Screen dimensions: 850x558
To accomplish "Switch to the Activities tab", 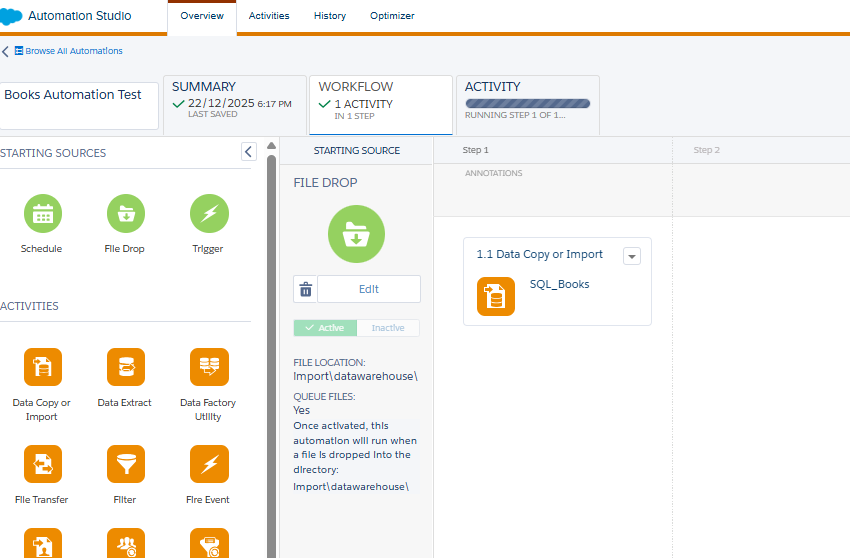I will click(x=269, y=16).
